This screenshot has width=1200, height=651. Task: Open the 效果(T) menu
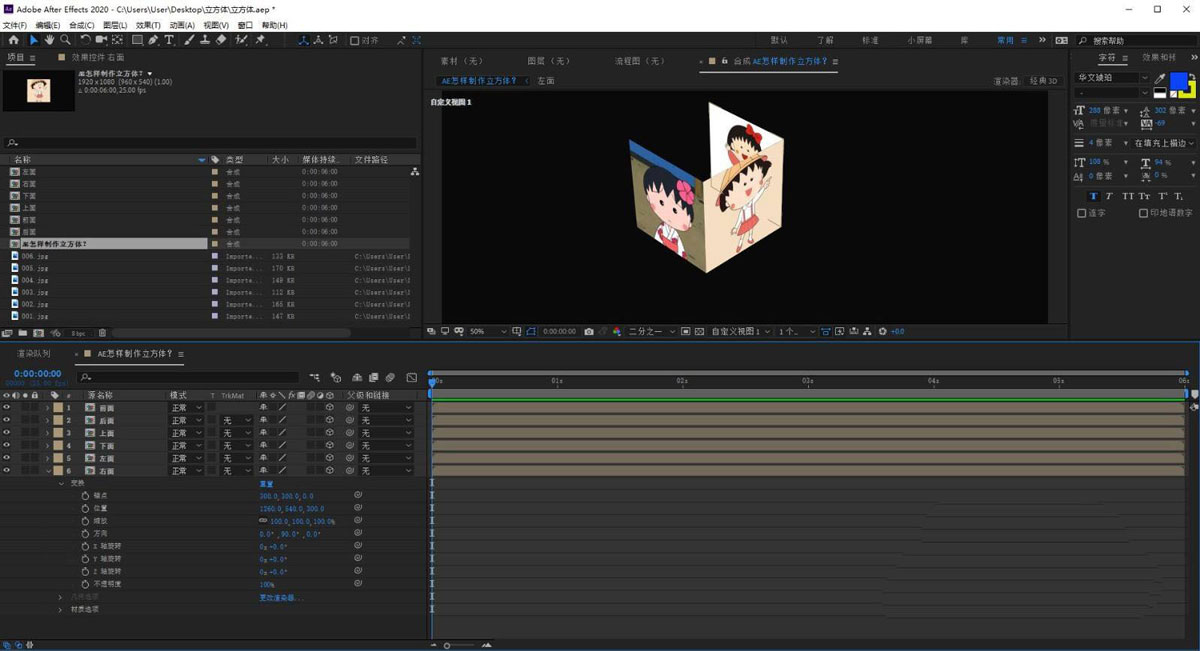coord(148,25)
